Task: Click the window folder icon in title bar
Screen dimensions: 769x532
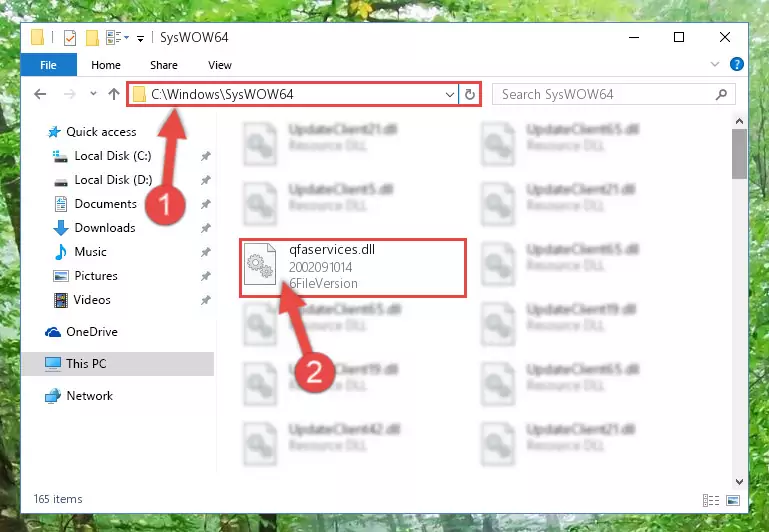Action: pos(37,37)
